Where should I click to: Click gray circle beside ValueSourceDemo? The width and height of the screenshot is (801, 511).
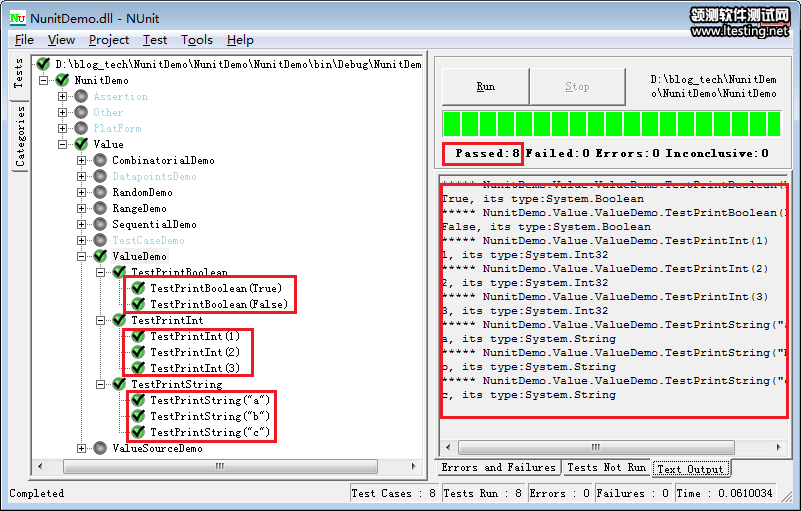(x=100, y=448)
